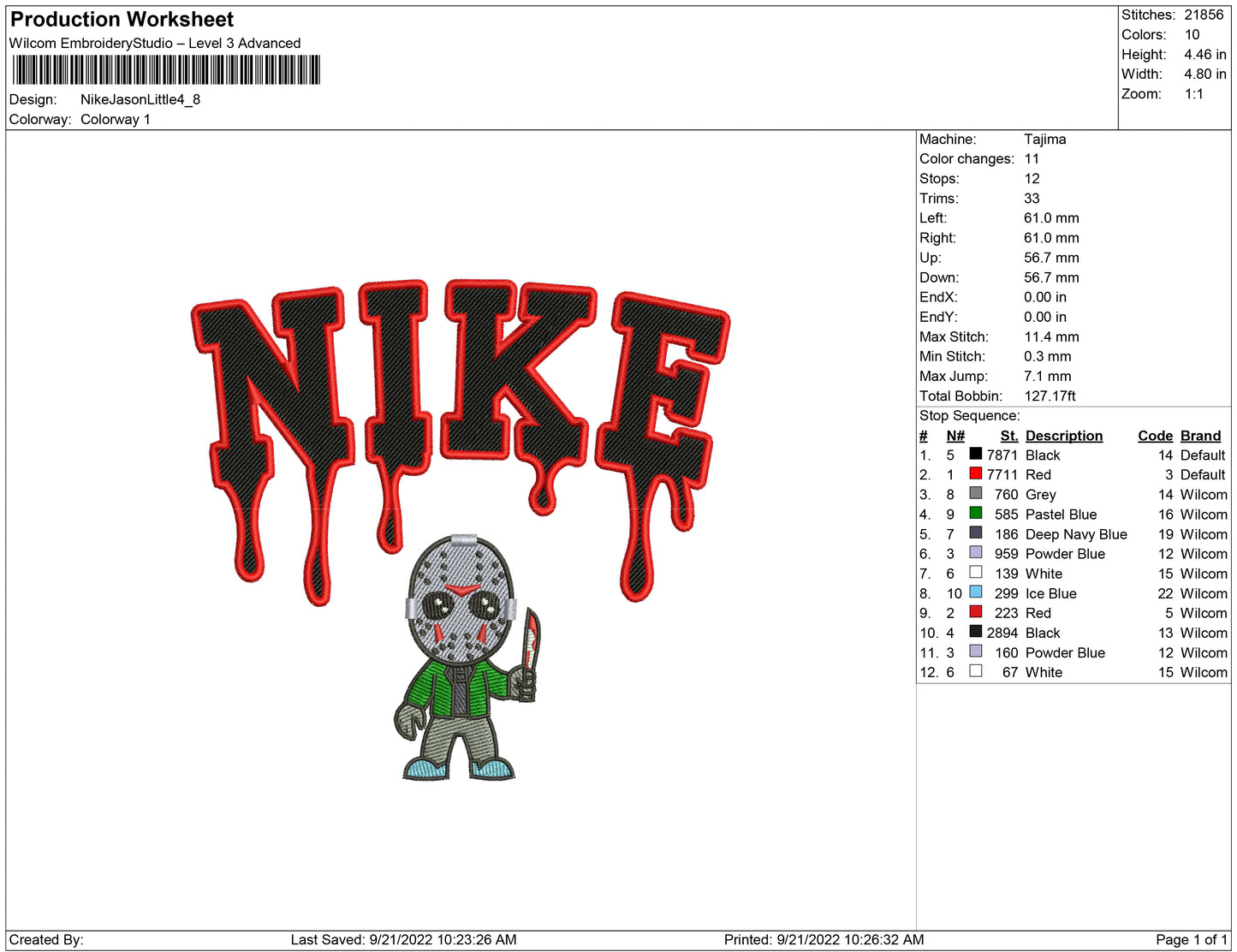
Task: Click code 22 in the Ice Blue row
Action: coord(1165,592)
